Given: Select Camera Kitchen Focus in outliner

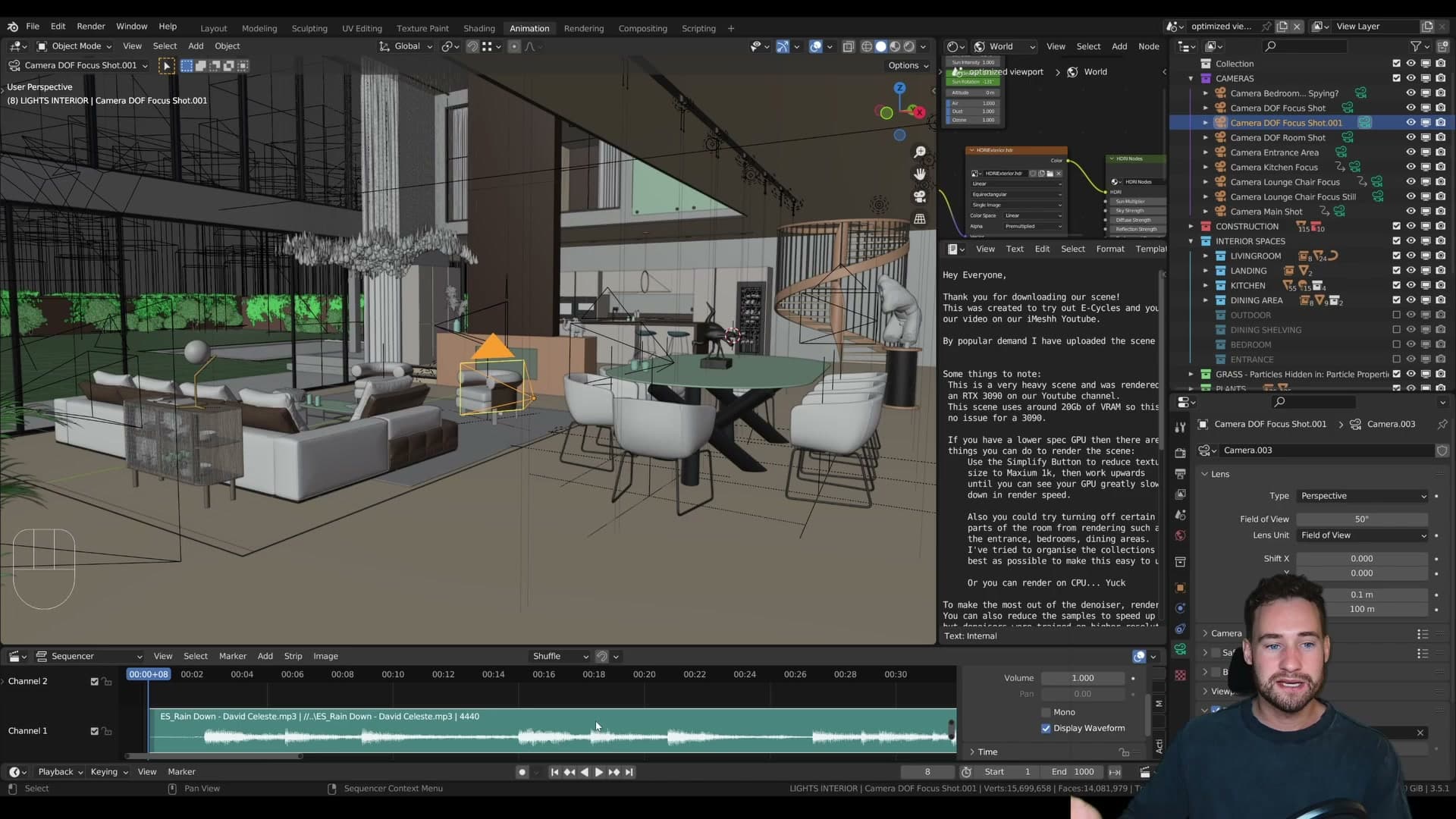Looking at the screenshot, I should (x=1274, y=168).
